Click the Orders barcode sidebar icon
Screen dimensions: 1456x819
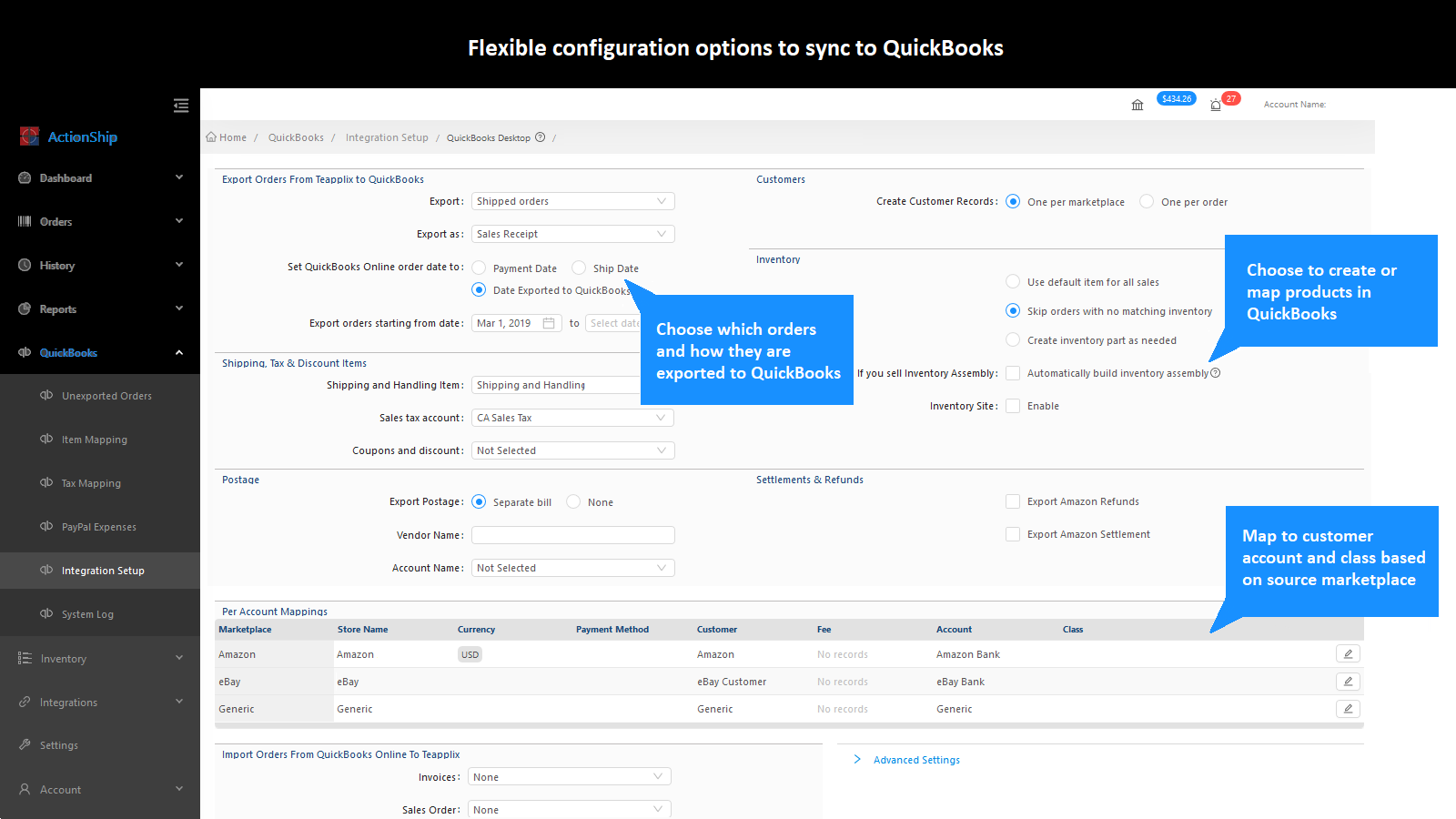click(25, 221)
